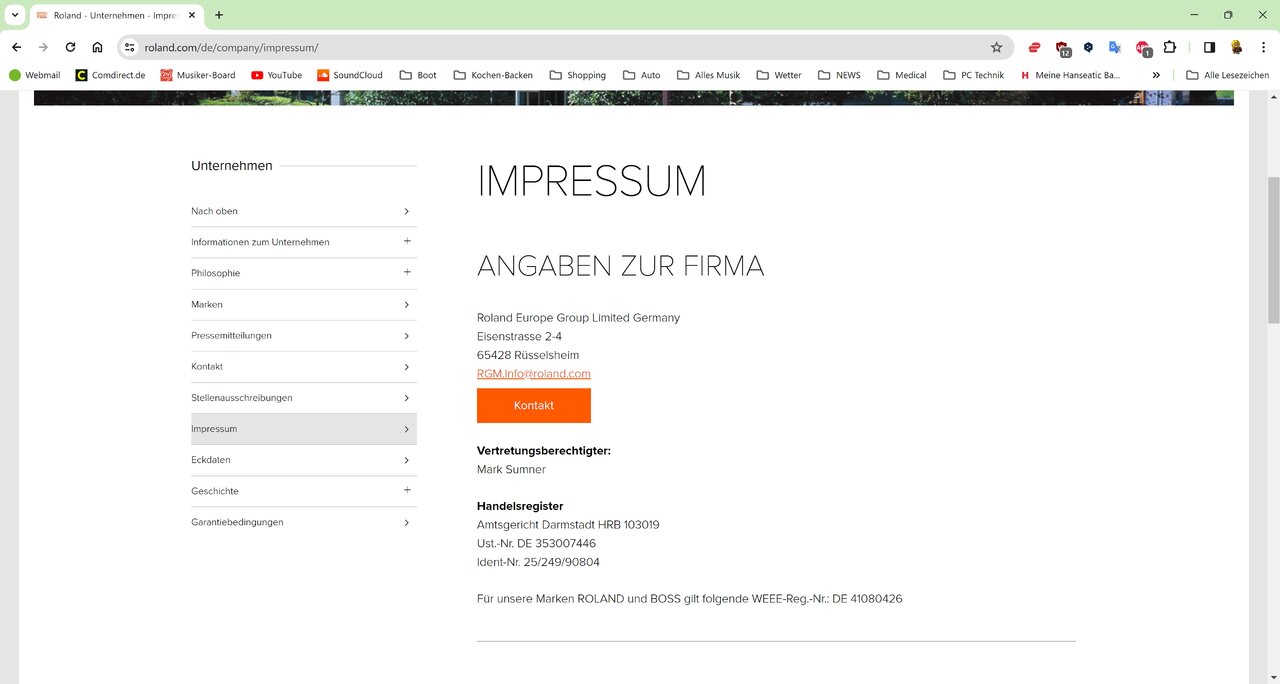1280x684 pixels.
Task: Open the Boot bookmark folder
Action: pos(418,75)
